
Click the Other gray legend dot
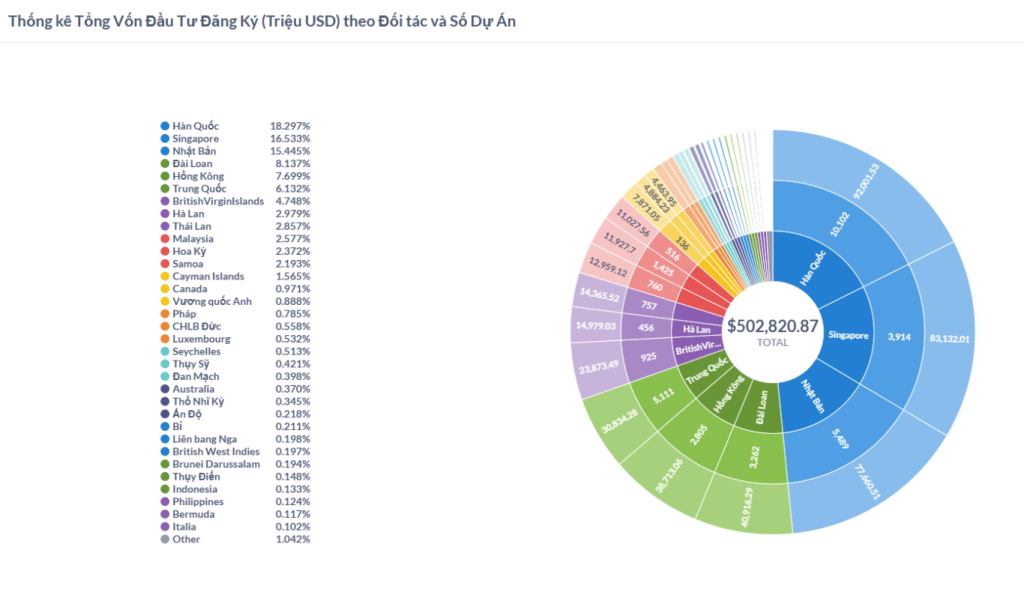165,539
